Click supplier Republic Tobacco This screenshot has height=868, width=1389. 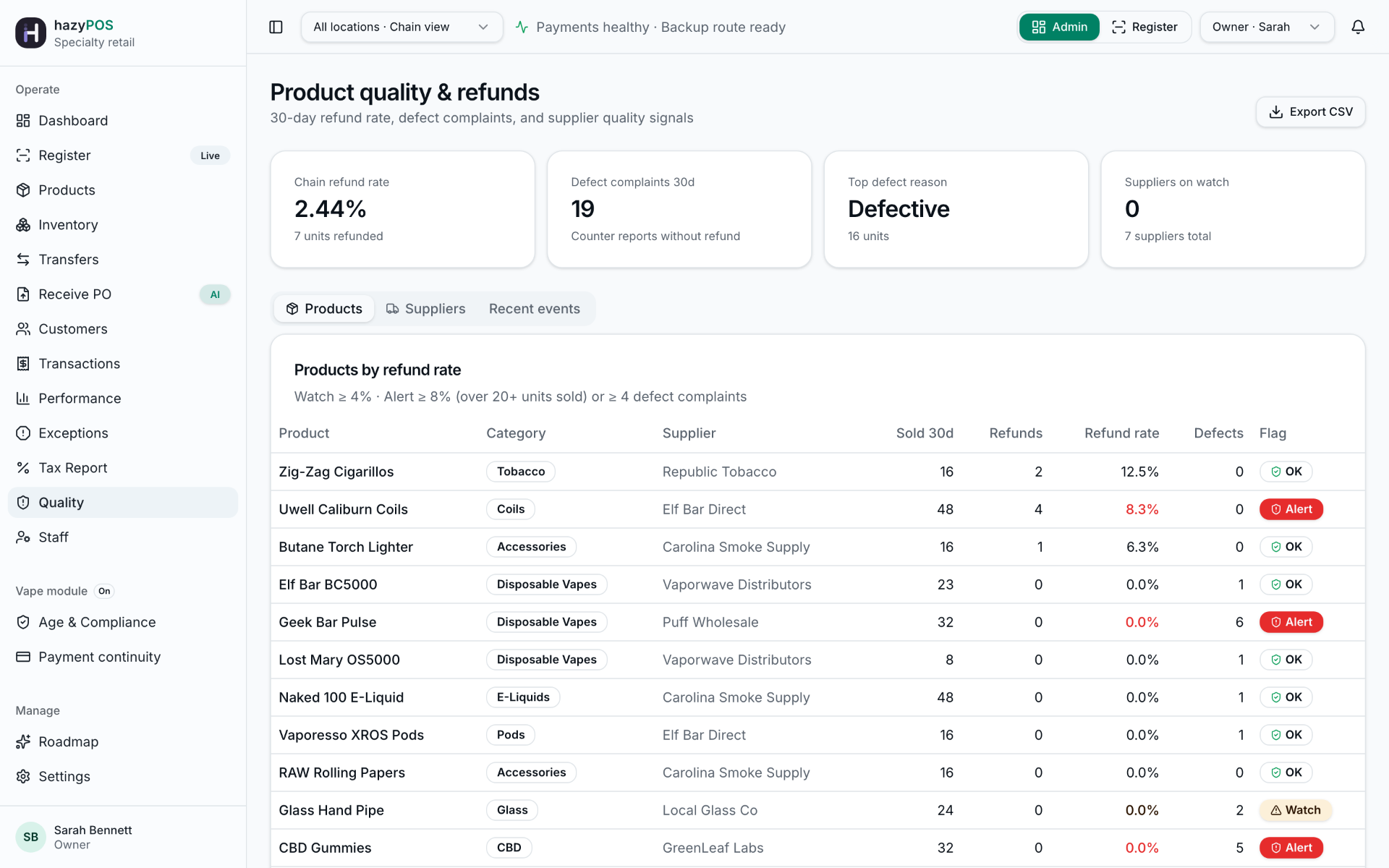click(x=719, y=472)
